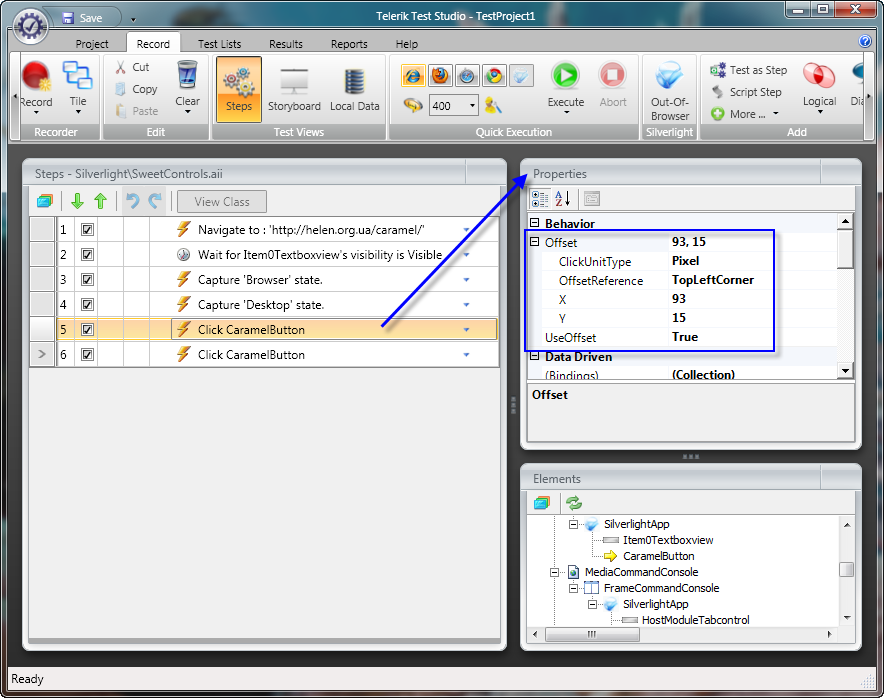884x698 pixels.
Task: Select Firefox browser for execution
Action: (440, 76)
